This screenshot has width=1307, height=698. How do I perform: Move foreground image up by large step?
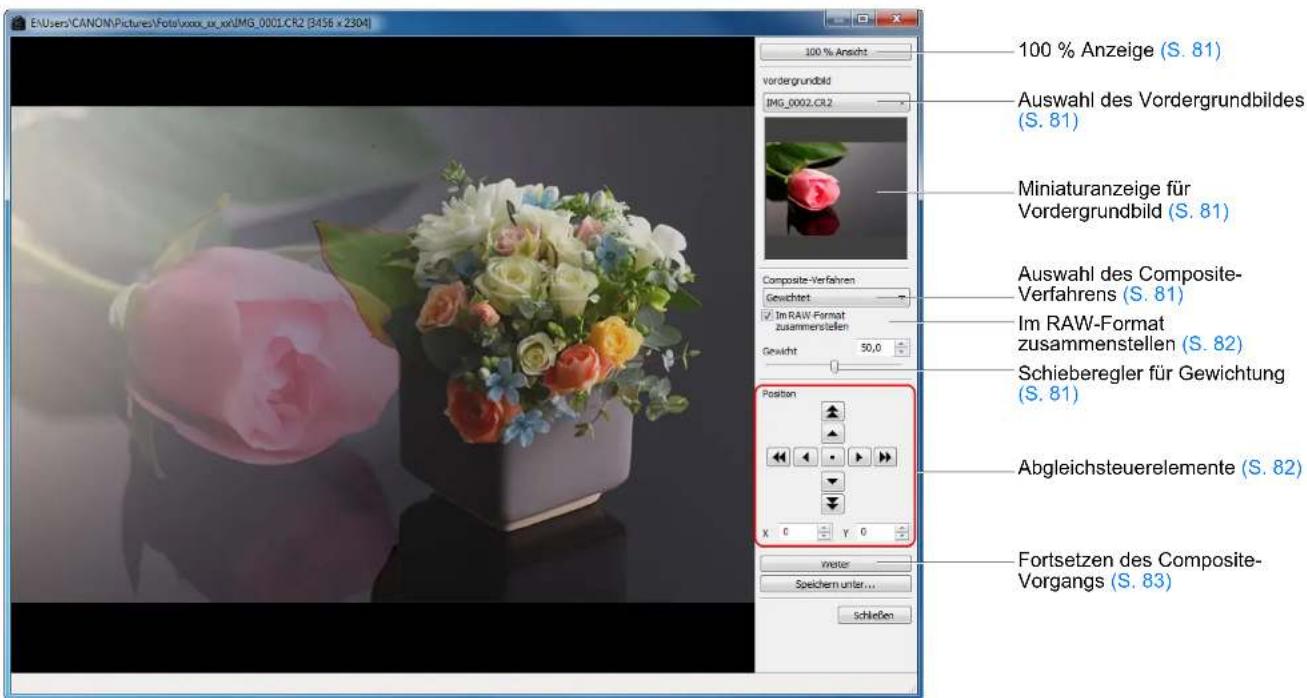point(834,411)
